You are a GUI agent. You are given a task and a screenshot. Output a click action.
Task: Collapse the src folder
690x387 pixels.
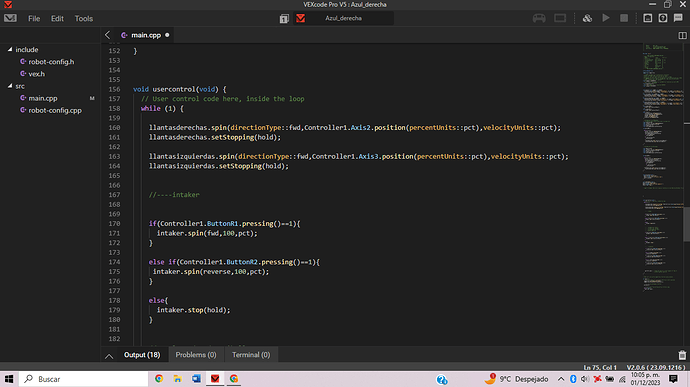click(x=10, y=86)
